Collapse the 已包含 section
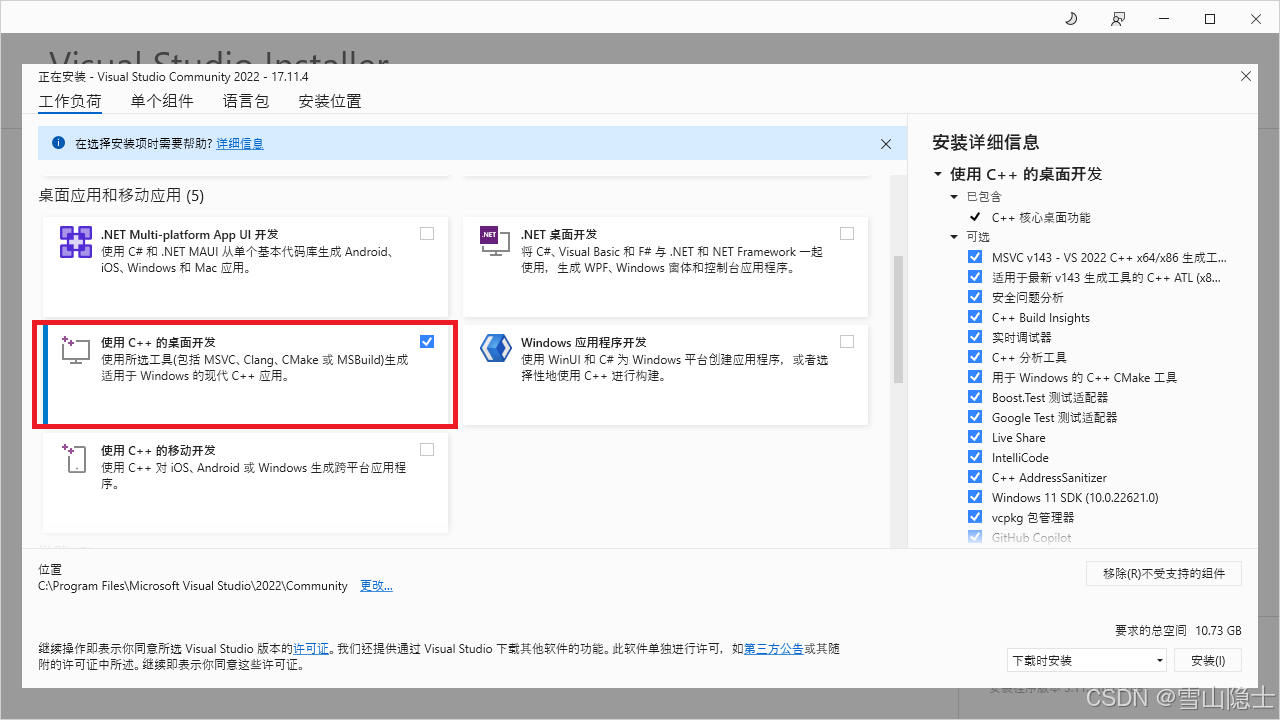Screen dimensions: 1280x720 (955, 197)
